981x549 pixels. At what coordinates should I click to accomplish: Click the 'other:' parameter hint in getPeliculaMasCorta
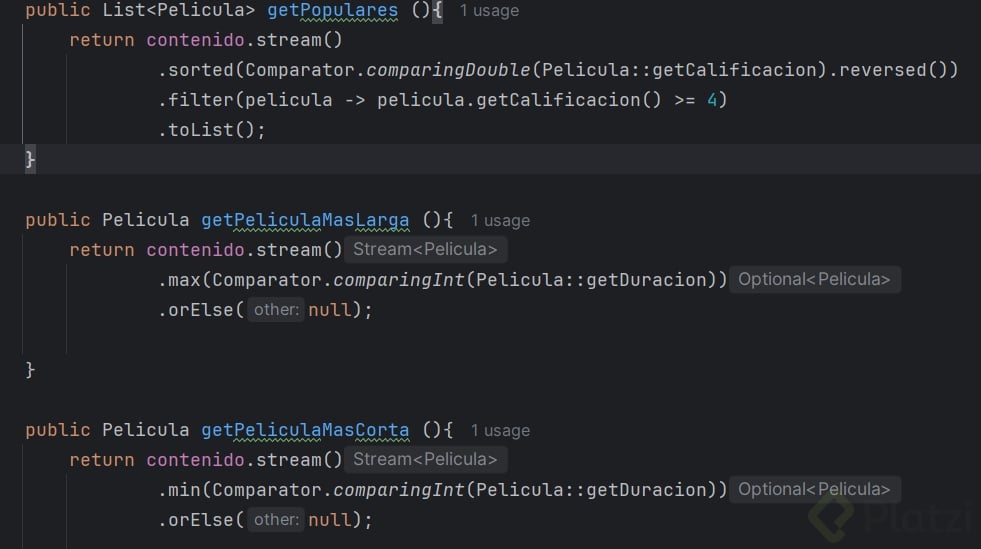coord(276,520)
